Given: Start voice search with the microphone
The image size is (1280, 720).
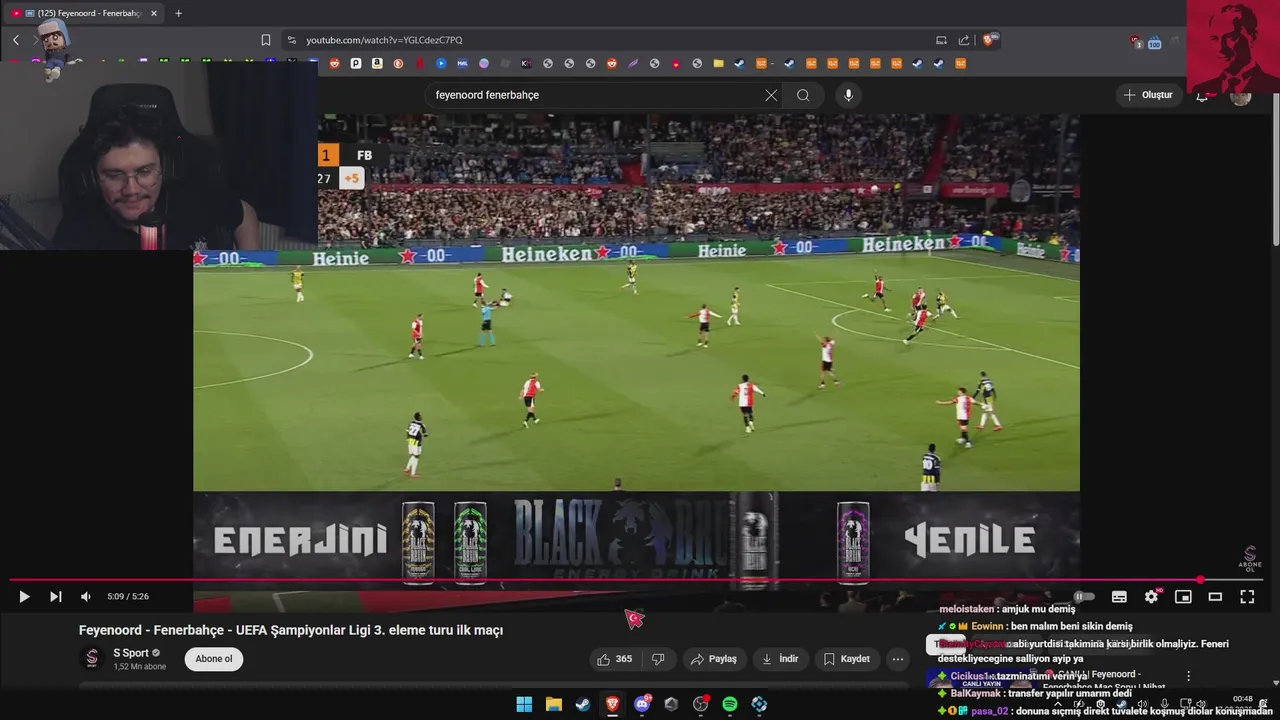Looking at the screenshot, I should 848,95.
